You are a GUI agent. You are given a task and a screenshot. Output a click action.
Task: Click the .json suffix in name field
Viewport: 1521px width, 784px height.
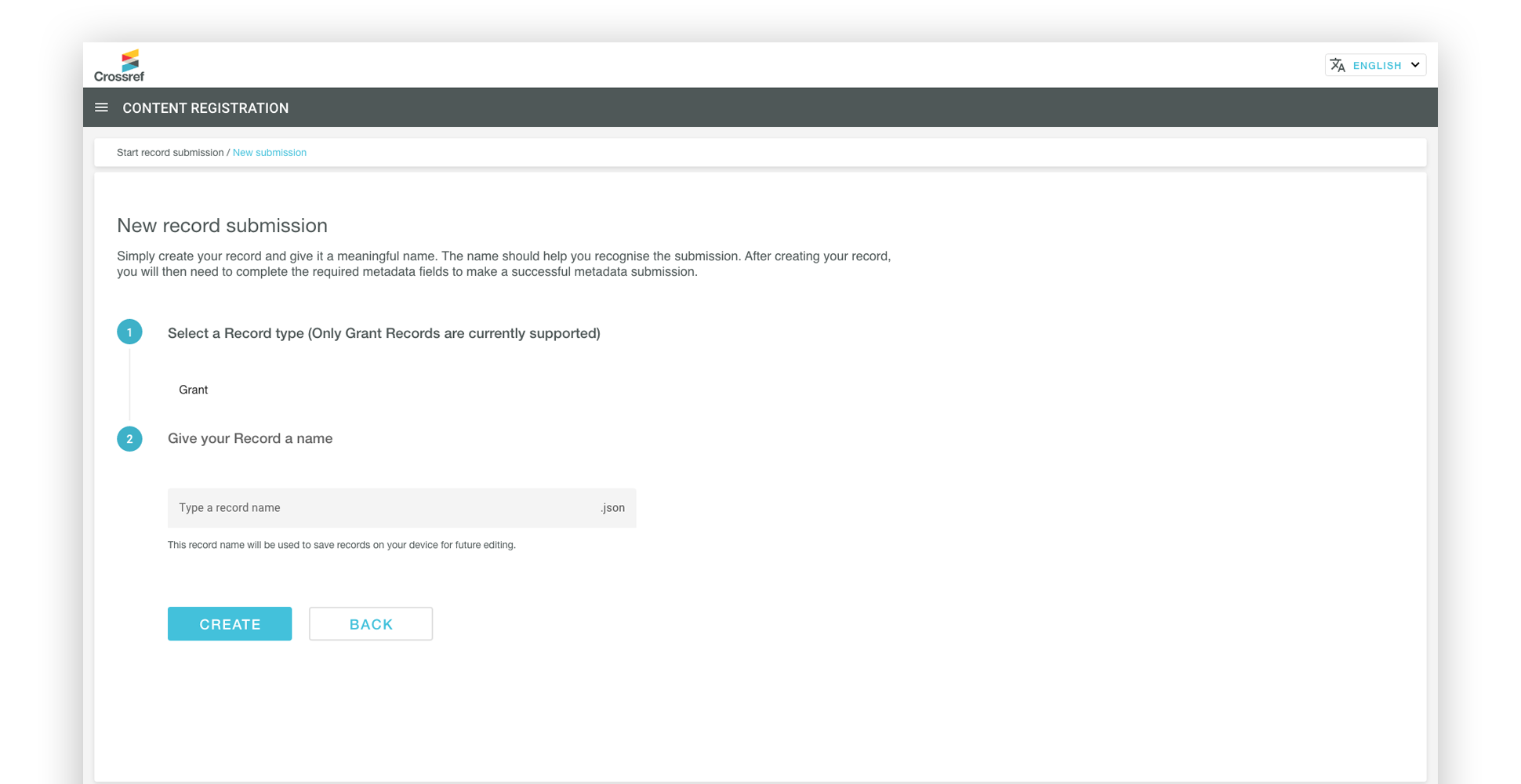[612, 508]
